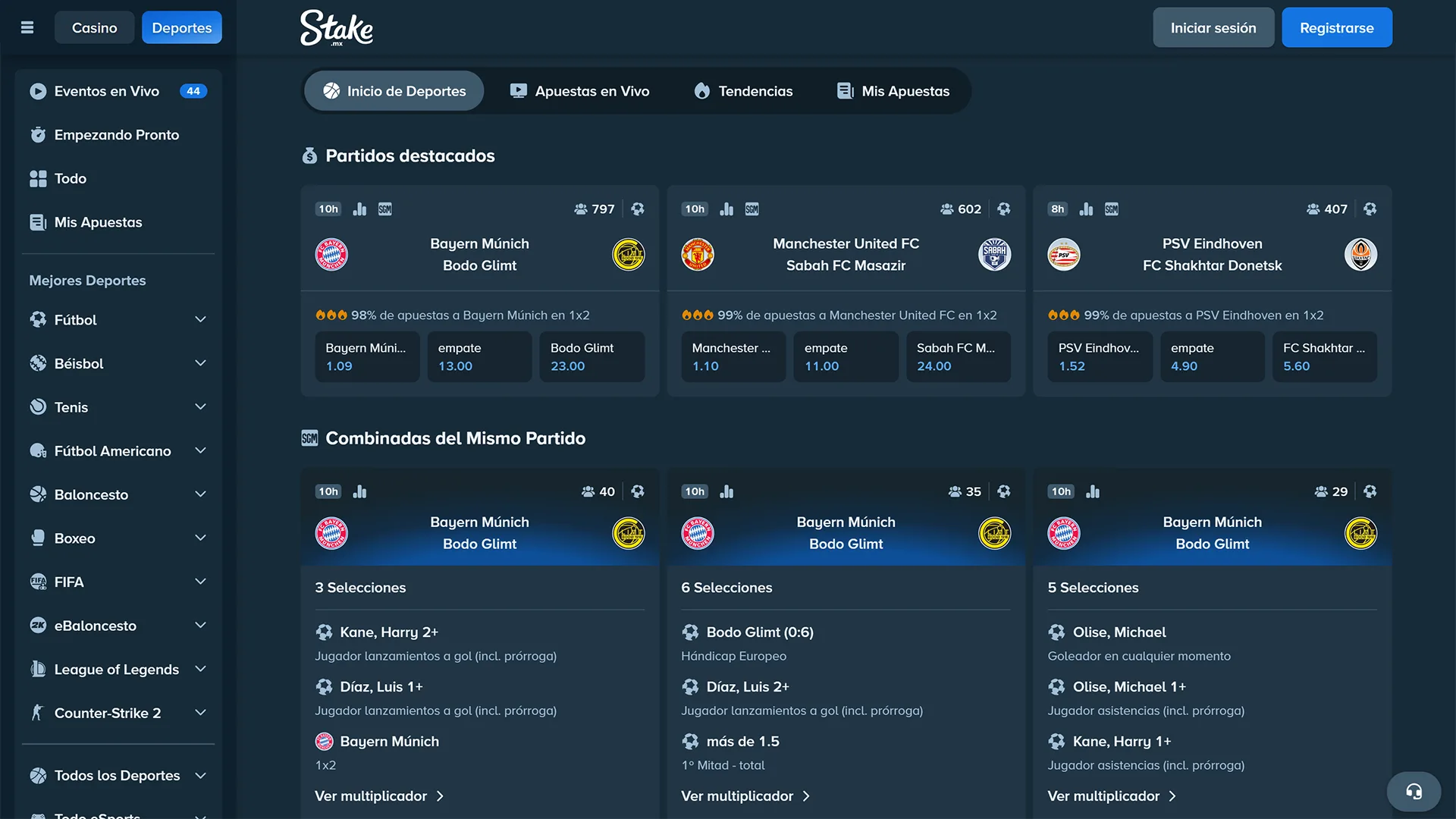Open the hamburger menu icon
Viewport: 1456px width, 819px height.
pos(27,27)
